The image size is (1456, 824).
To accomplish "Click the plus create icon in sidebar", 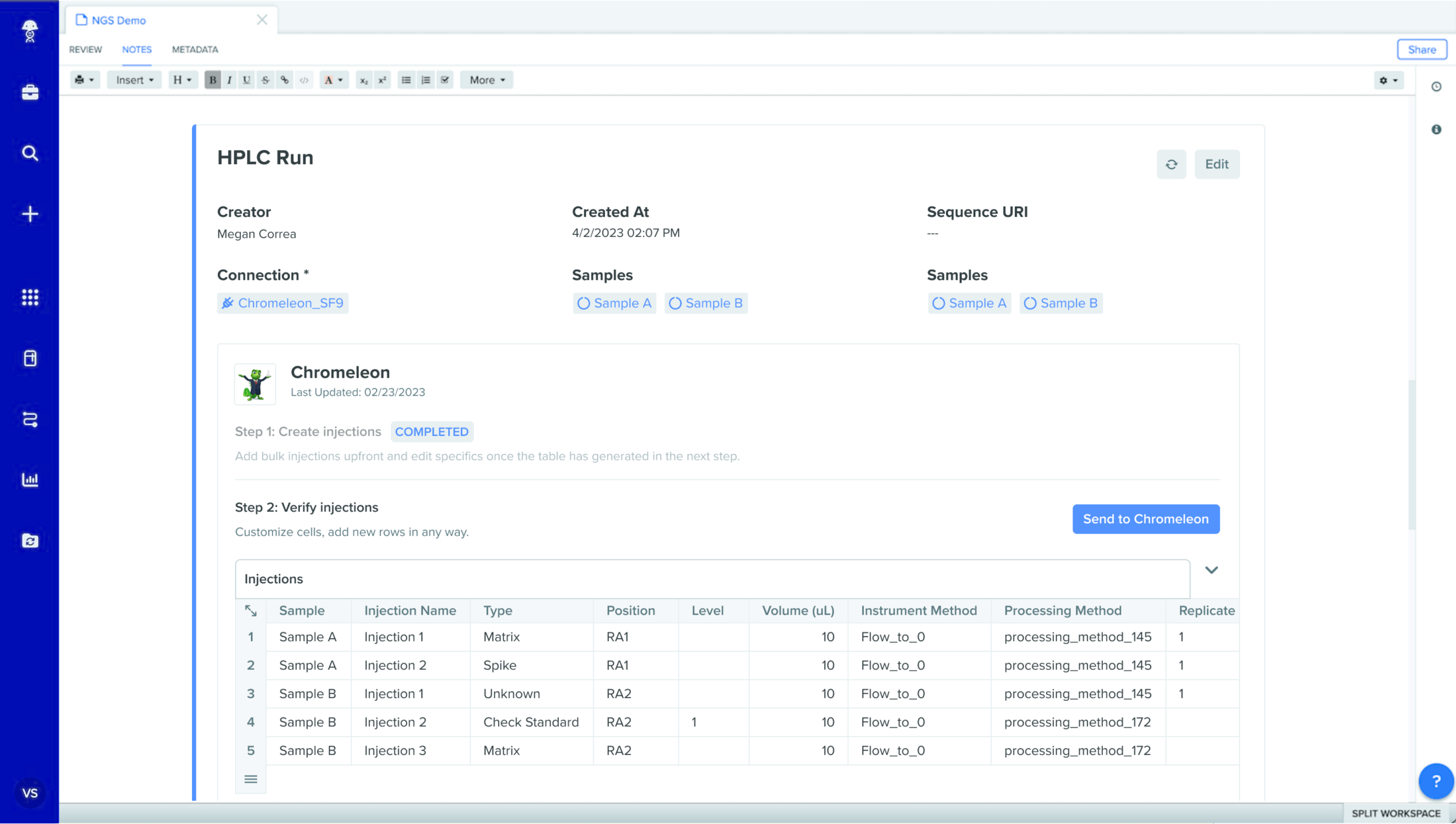I will [30, 214].
